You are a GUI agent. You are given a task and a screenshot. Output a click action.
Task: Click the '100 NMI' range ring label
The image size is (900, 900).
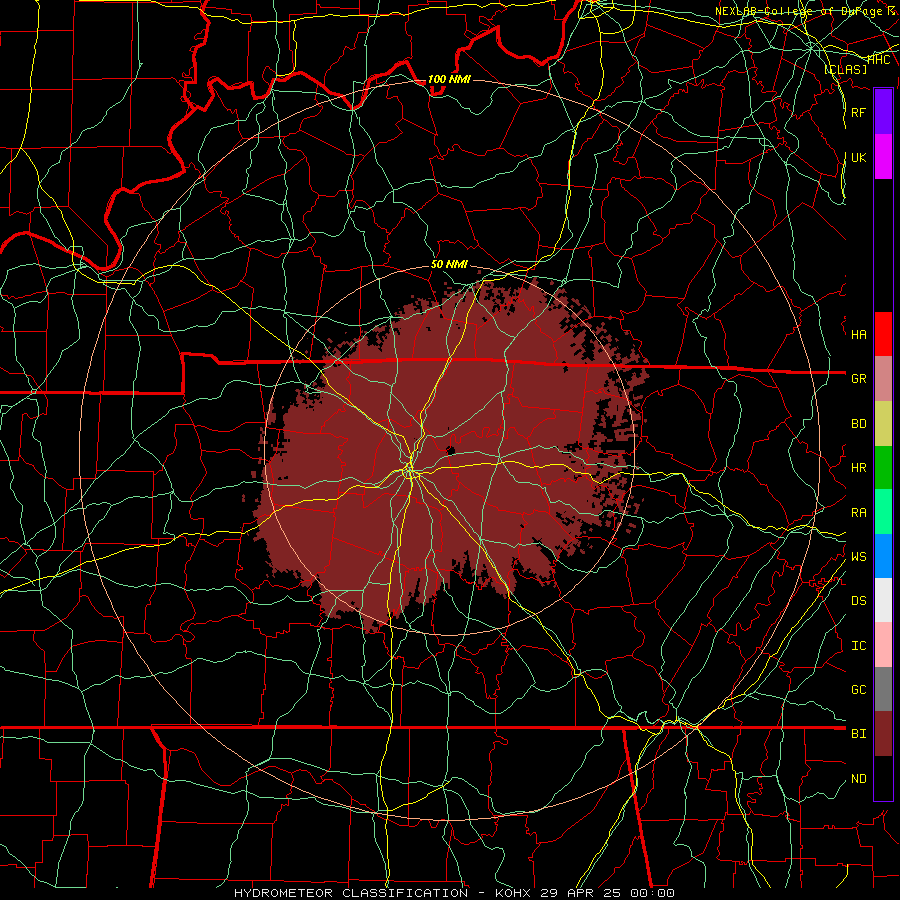[449, 79]
